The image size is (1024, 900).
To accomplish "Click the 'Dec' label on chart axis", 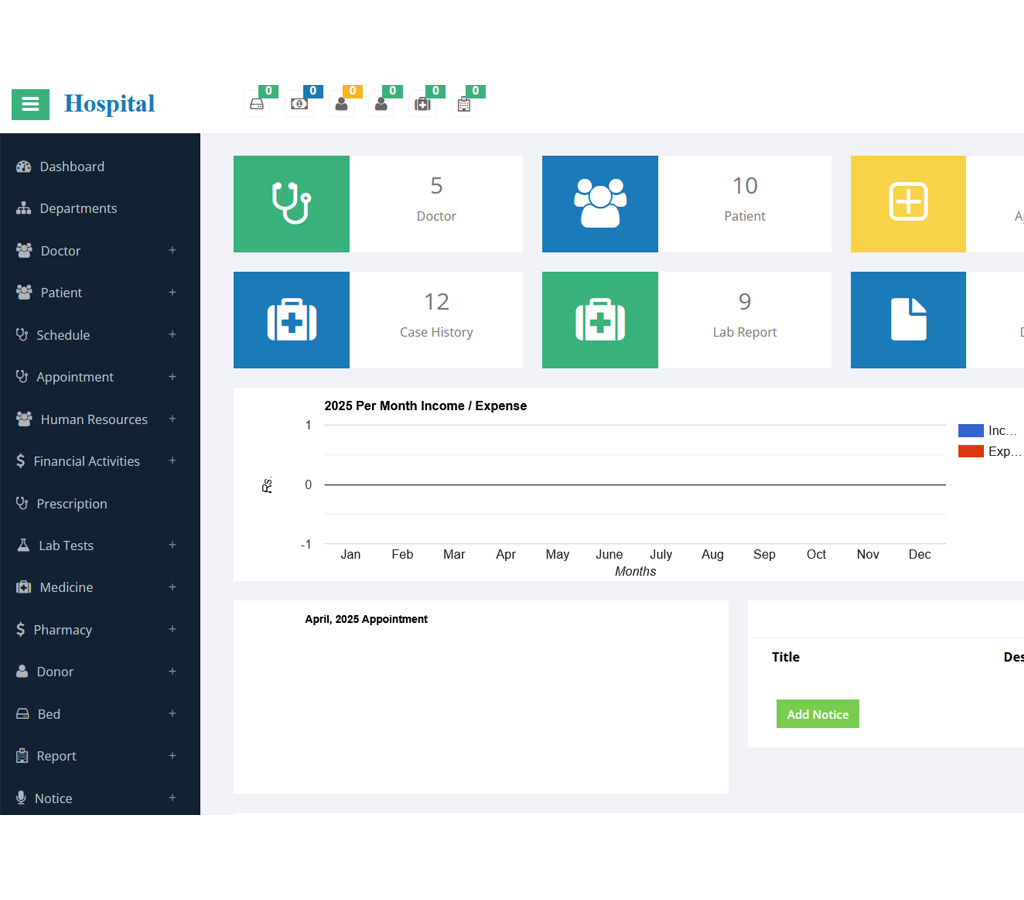I will point(920,554).
